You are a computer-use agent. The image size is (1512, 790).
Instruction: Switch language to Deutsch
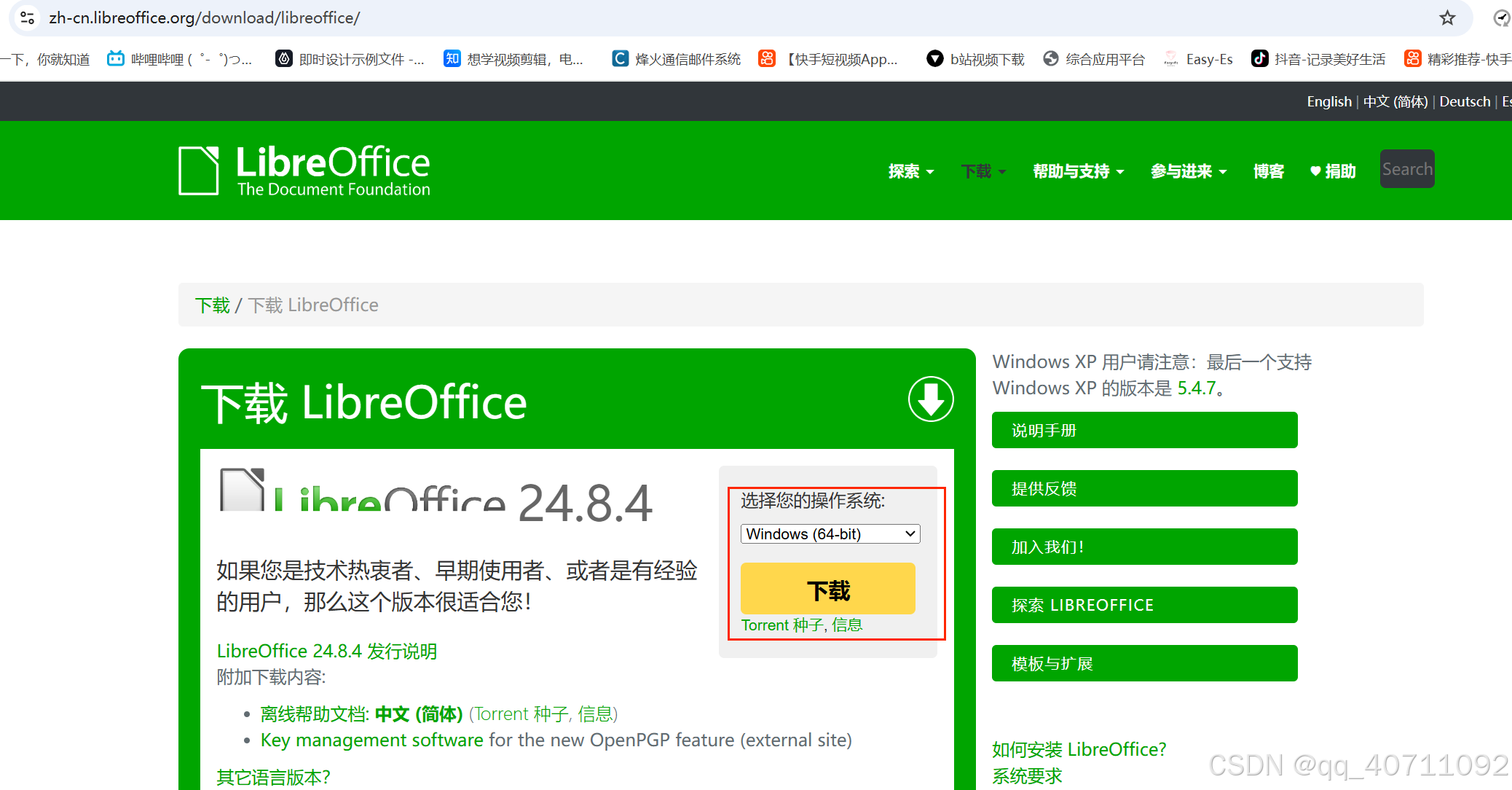1465,101
